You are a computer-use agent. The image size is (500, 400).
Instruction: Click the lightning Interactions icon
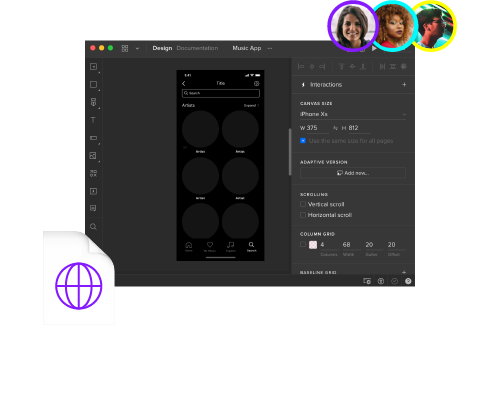click(303, 85)
